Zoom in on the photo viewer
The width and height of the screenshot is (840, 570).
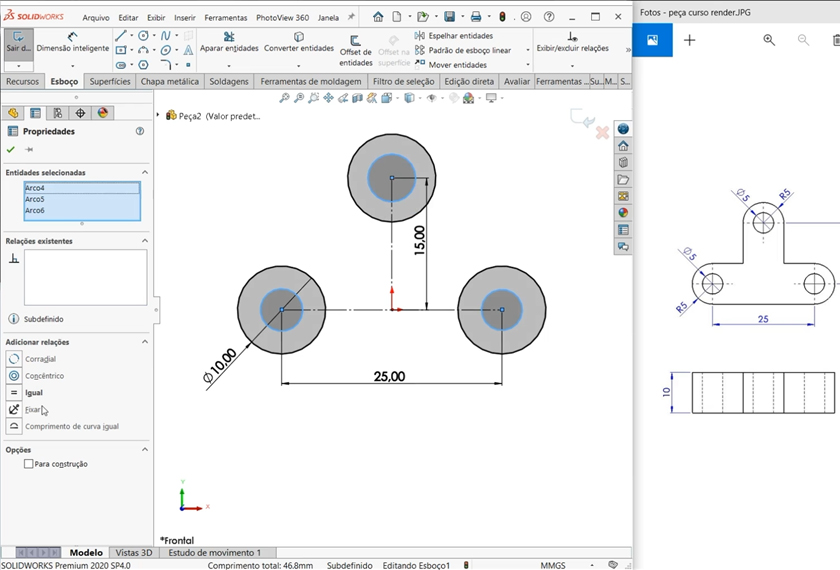pos(769,40)
